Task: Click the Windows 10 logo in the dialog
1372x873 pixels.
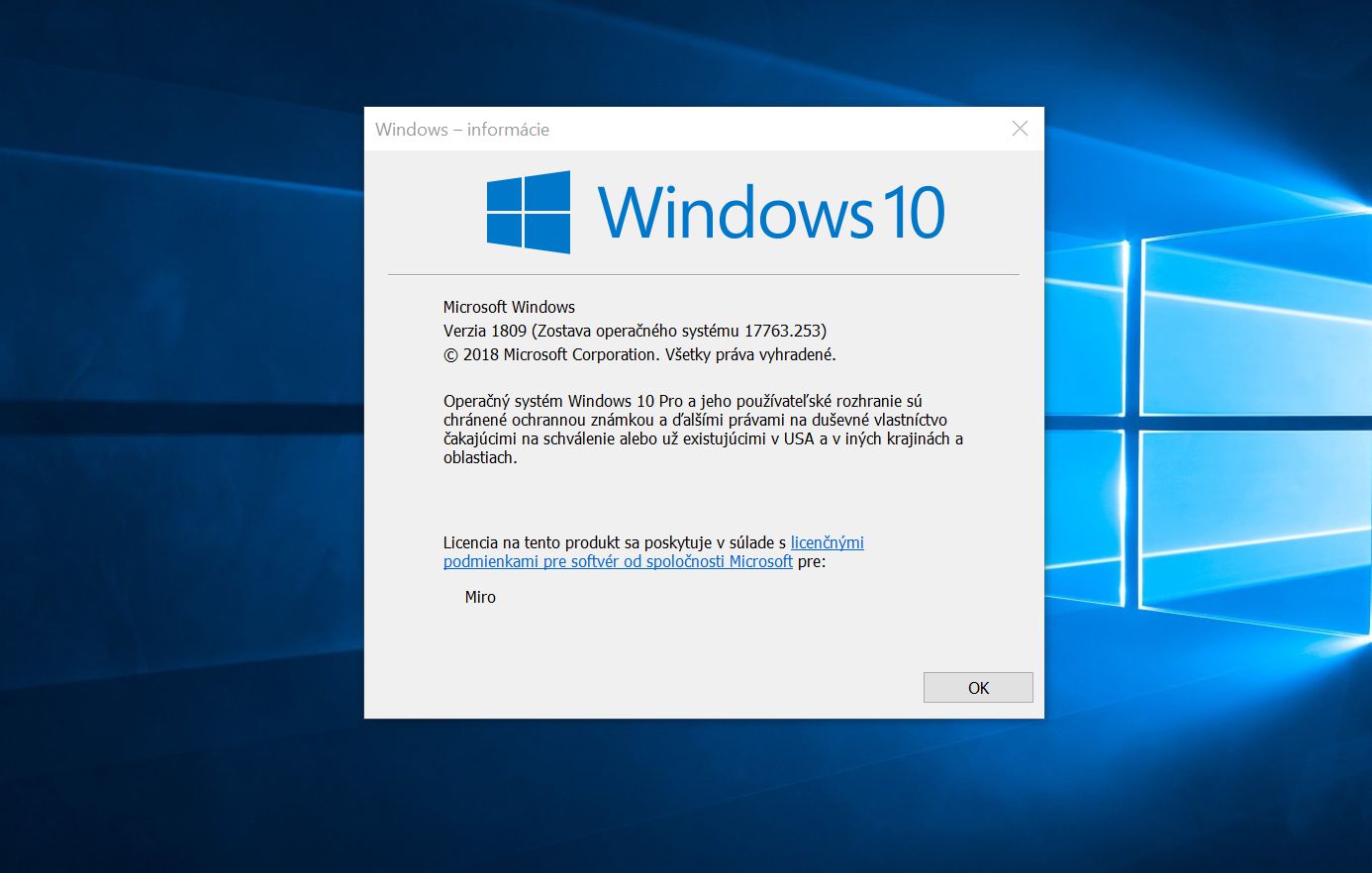Action: coord(716,212)
